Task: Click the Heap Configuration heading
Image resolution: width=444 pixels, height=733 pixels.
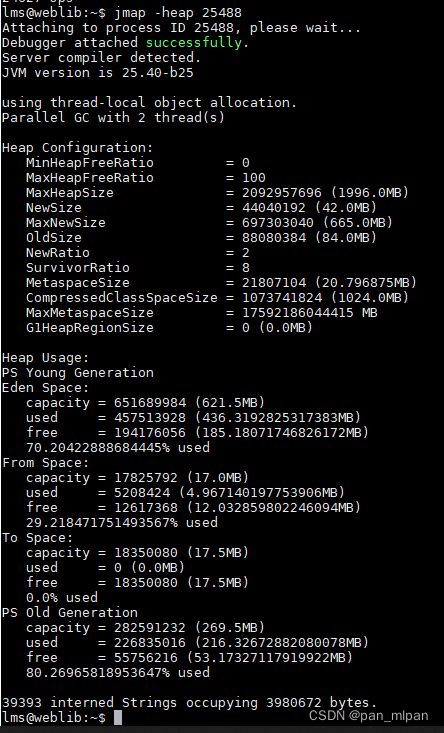Action: [x=78, y=148]
